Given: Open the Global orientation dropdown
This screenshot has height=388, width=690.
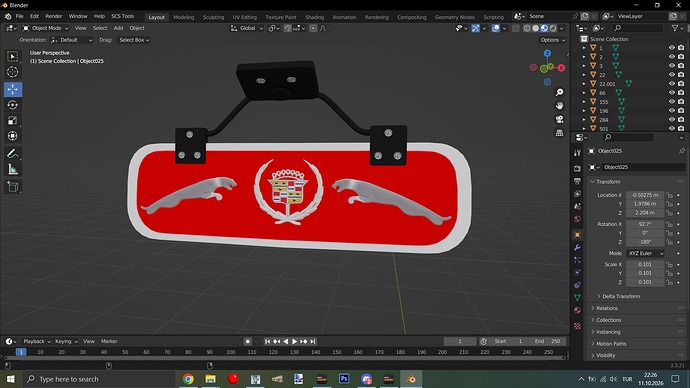Looking at the screenshot, I should click(247, 28).
